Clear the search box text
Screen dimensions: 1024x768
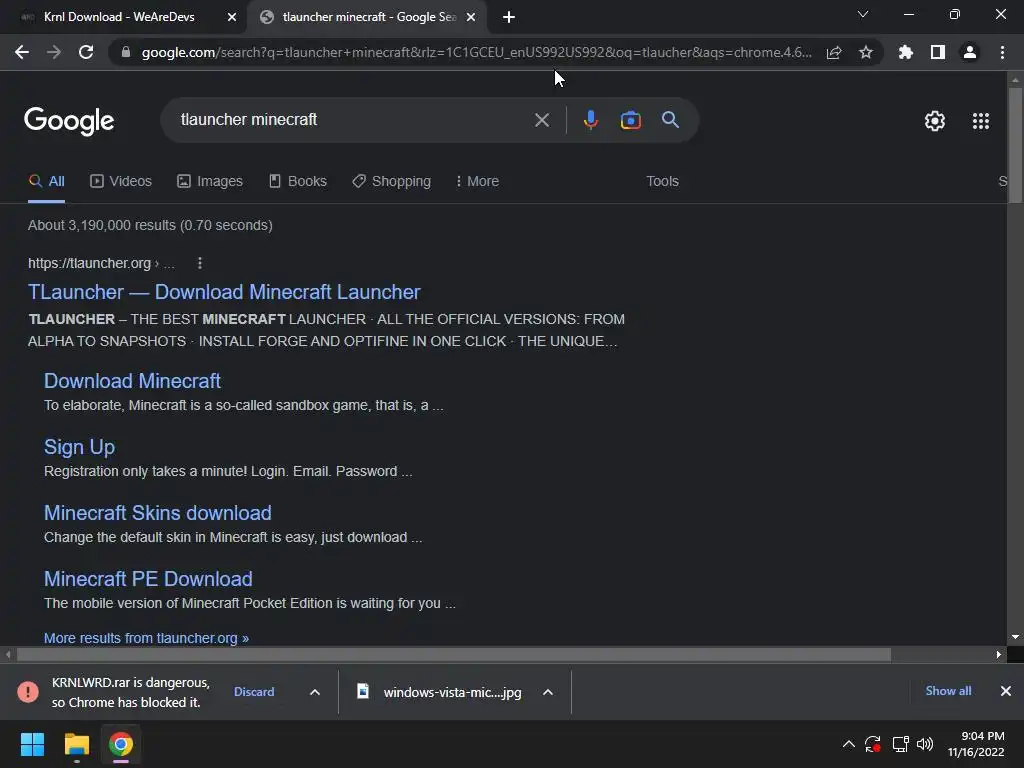click(541, 120)
